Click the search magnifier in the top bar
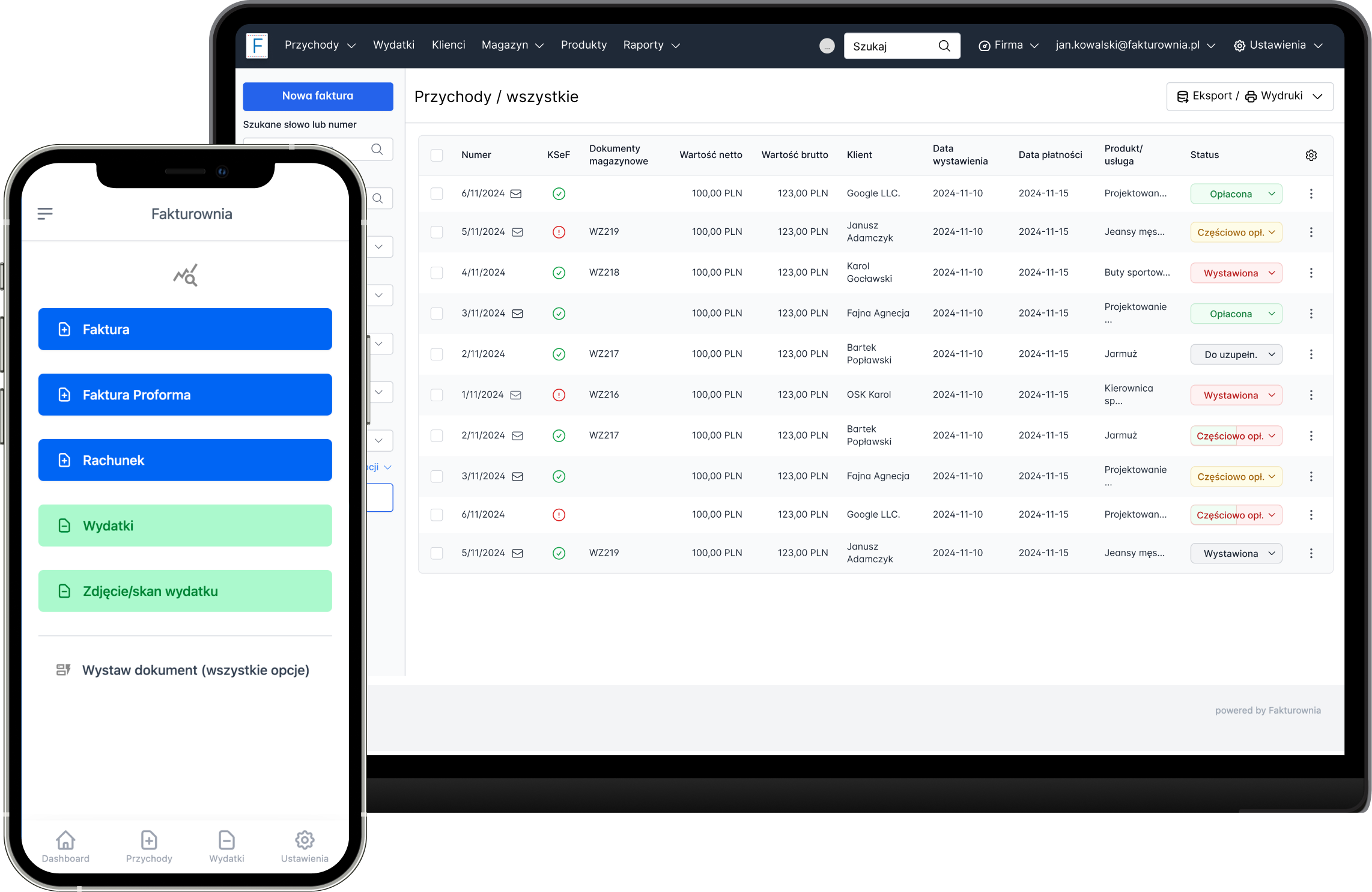1372x892 pixels. click(x=943, y=46)
